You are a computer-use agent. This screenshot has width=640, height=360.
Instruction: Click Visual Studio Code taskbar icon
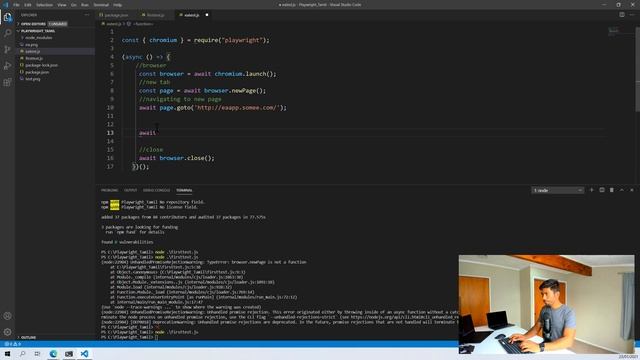point(84,354)
